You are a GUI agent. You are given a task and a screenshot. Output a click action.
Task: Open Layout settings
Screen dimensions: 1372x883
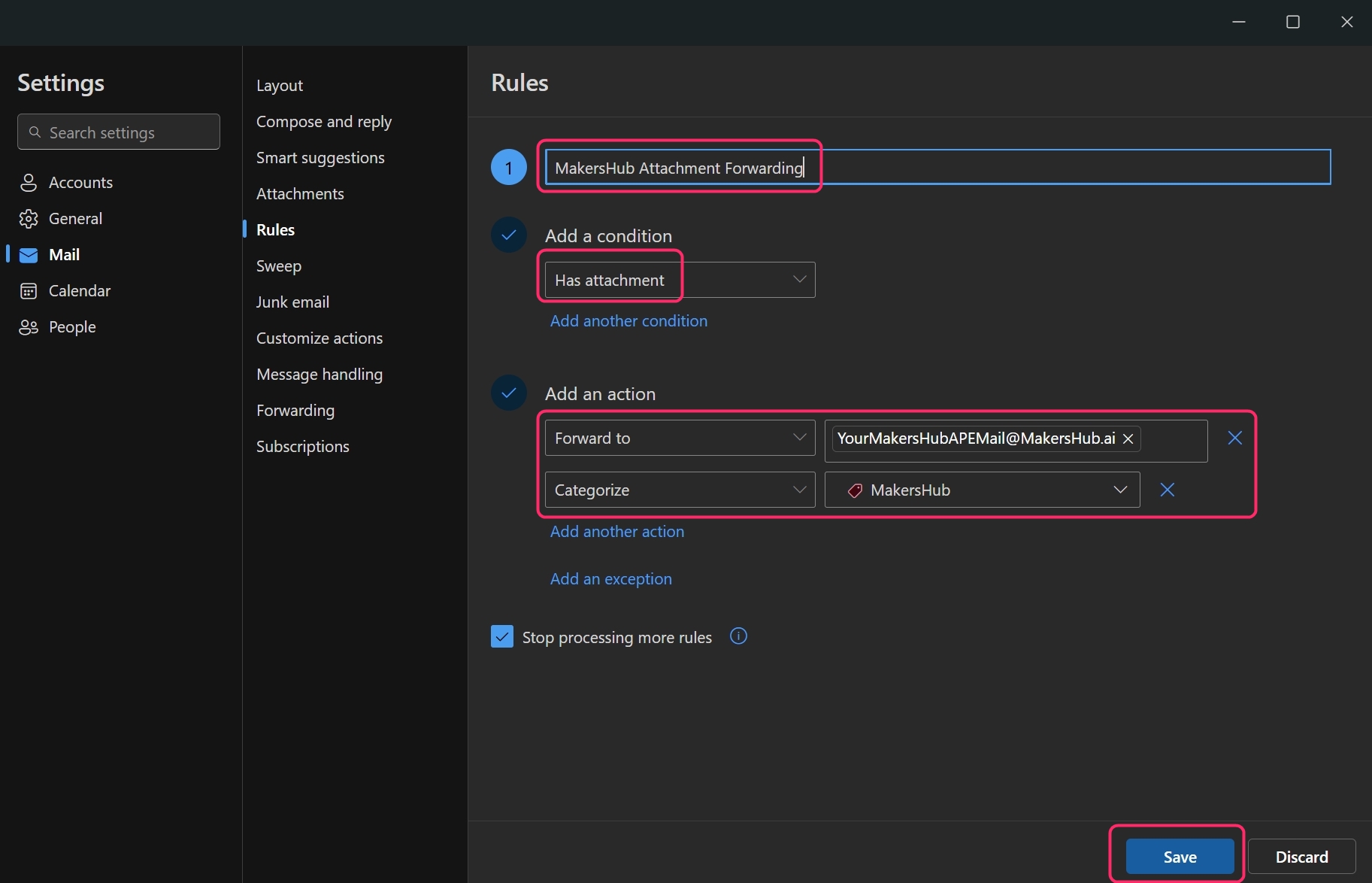(279, 85)
